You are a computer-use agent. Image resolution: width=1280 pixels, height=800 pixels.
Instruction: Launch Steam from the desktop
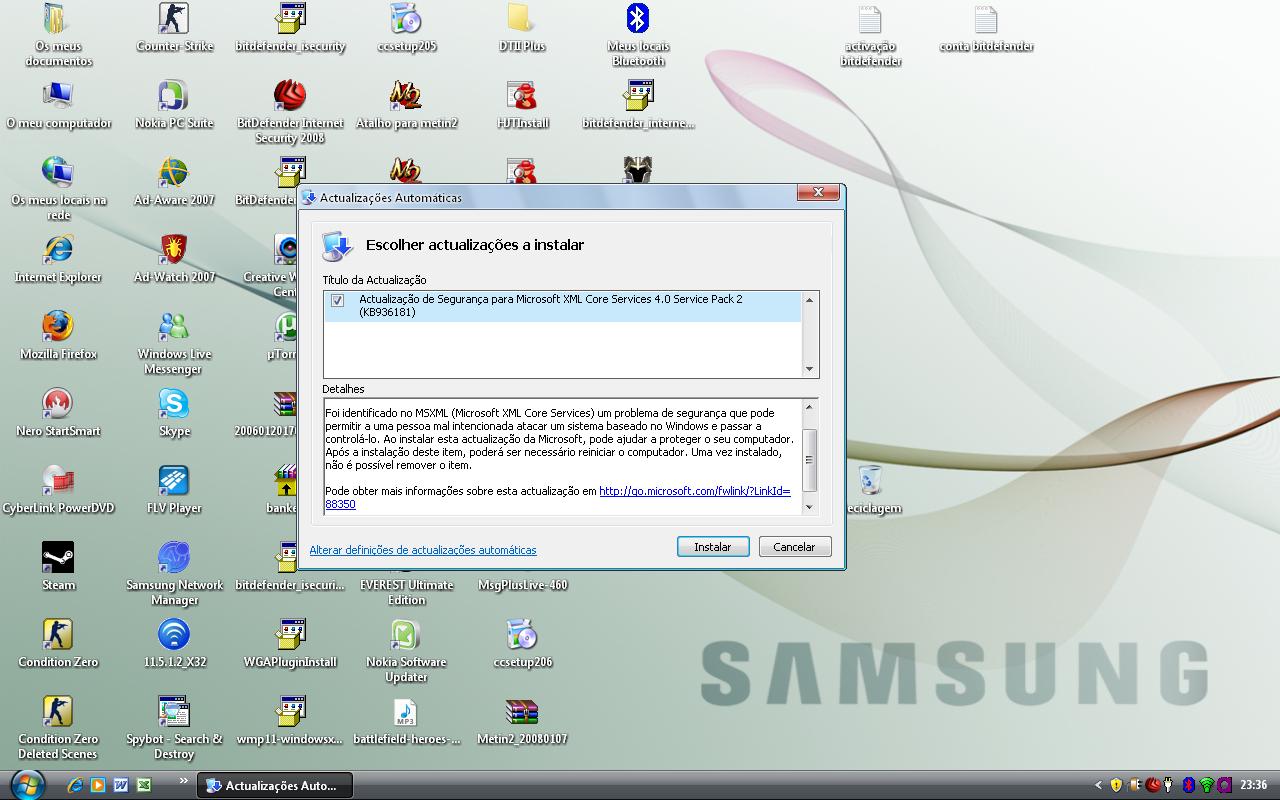[x=58, y=566]
